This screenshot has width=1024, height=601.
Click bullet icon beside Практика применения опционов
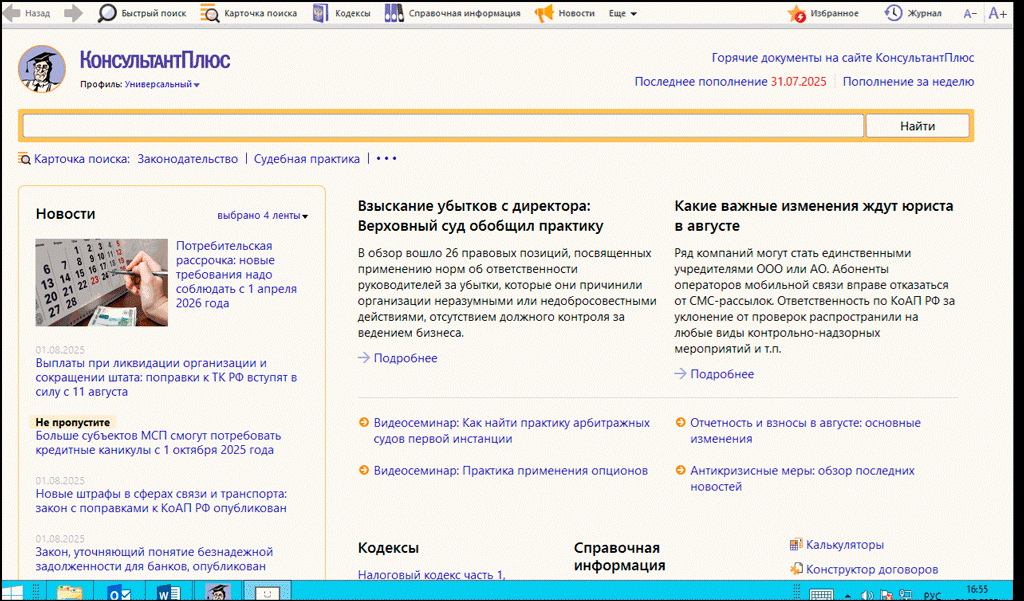coord(364,470)
